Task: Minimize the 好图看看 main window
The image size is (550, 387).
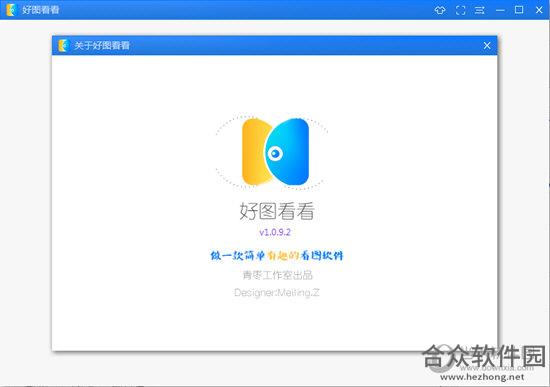Action: [500, 10]
